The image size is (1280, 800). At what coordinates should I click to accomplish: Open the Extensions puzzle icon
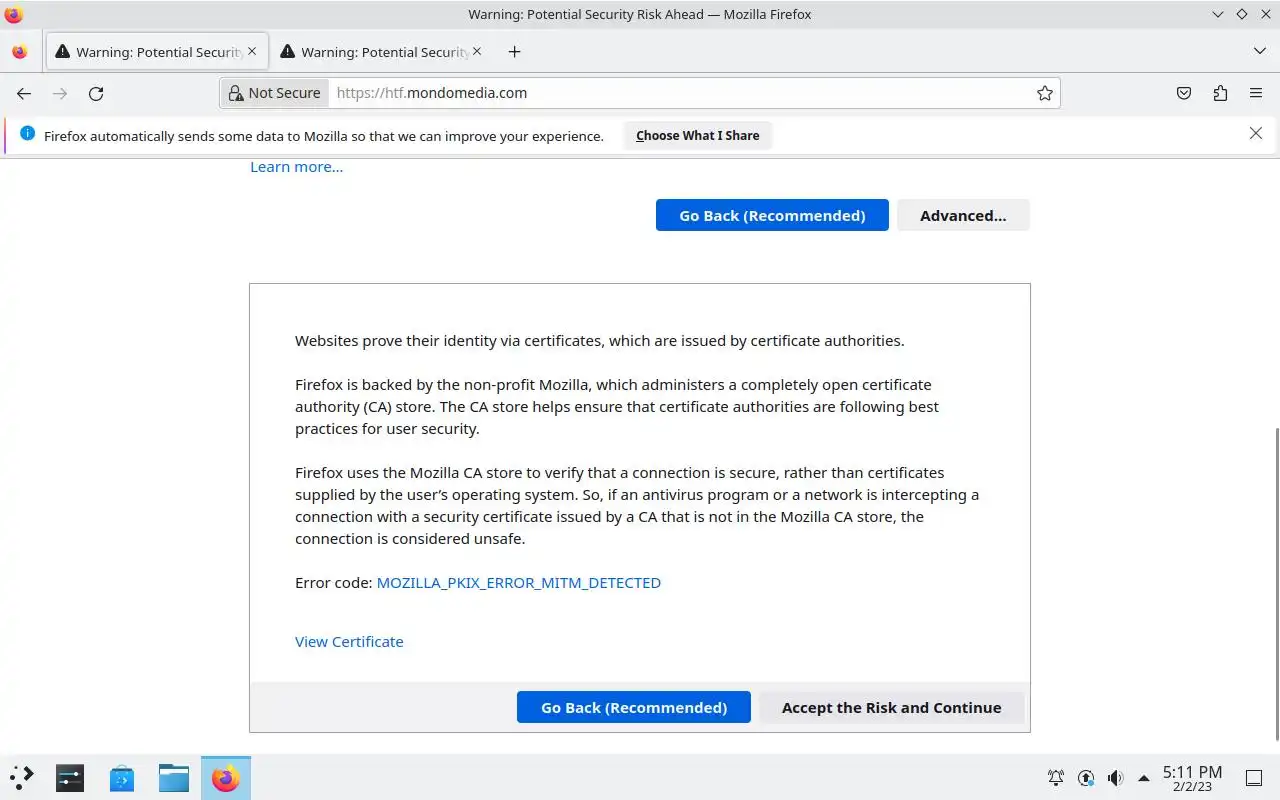[1220, 93]
